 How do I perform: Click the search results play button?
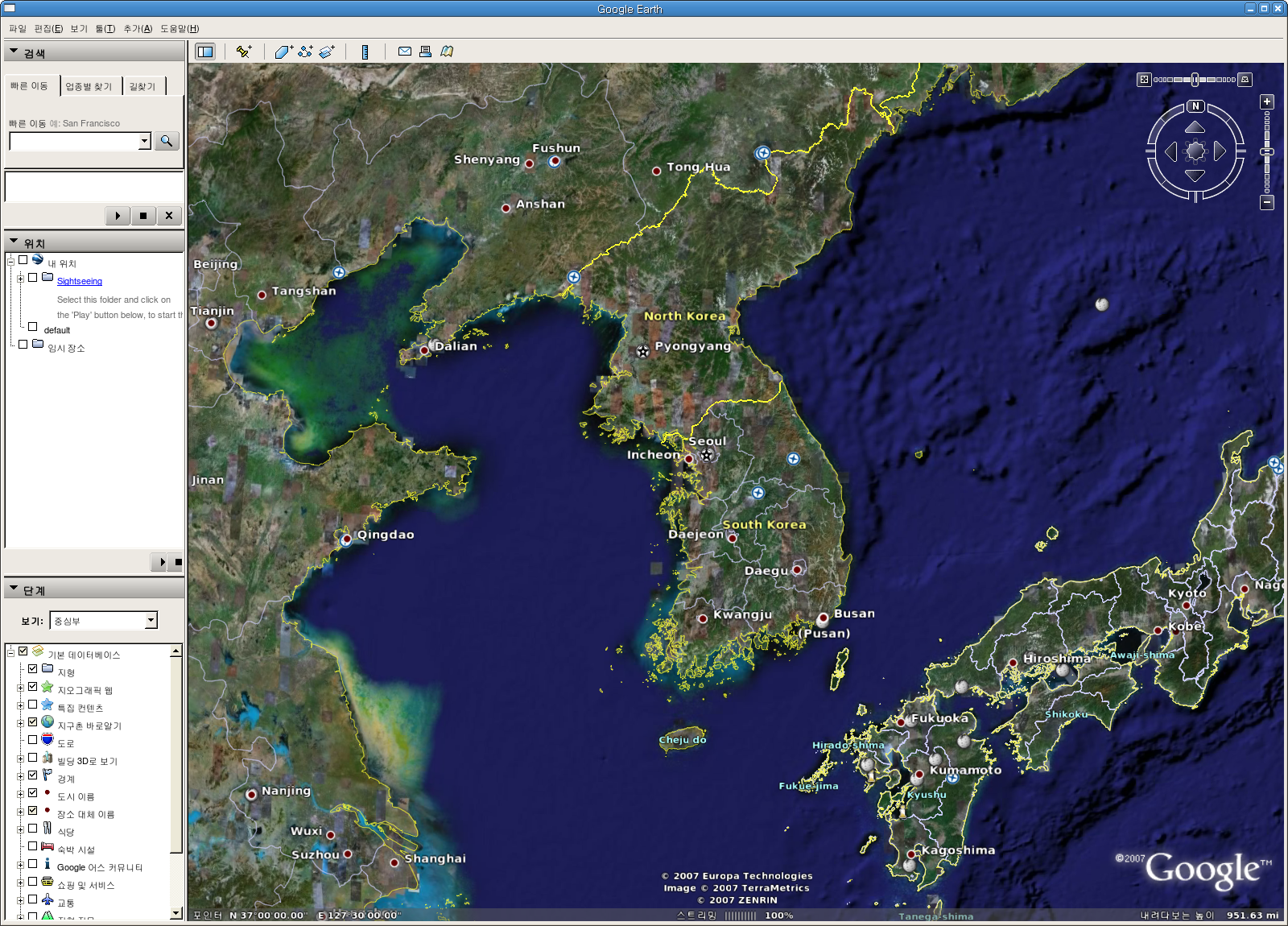(x=118, y=216)
